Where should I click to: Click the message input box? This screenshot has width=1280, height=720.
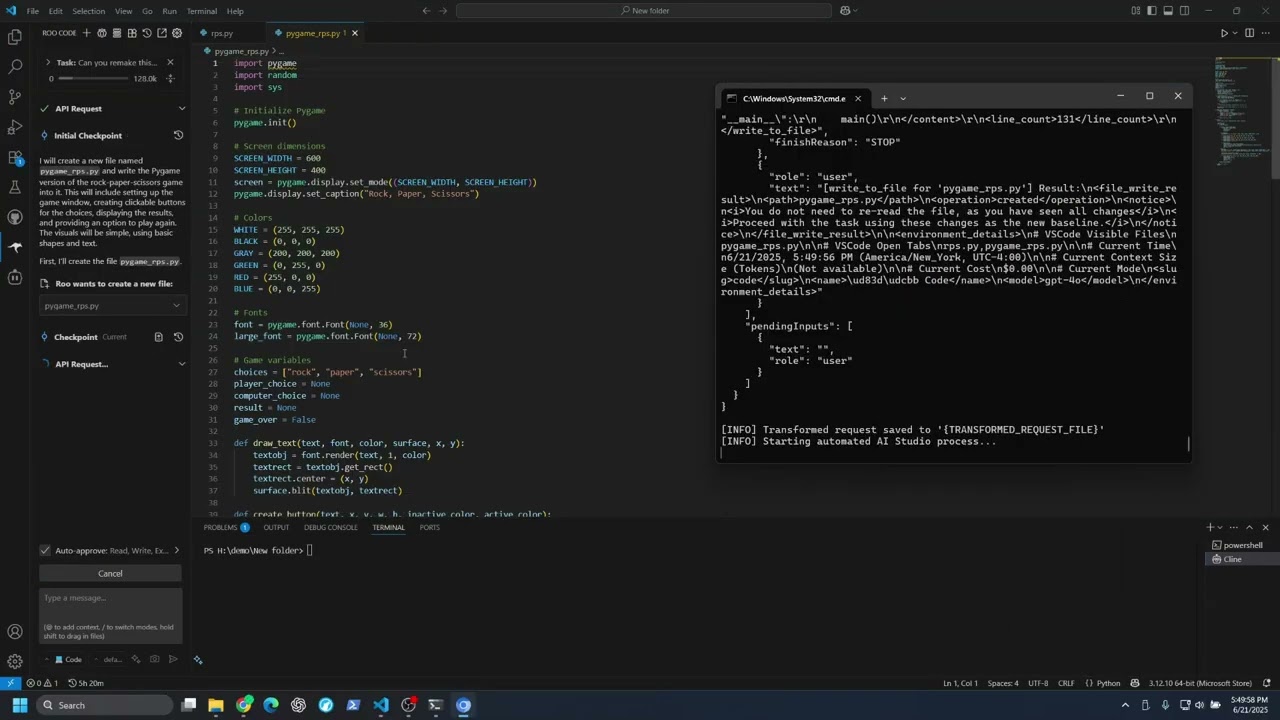pos(110,615)
